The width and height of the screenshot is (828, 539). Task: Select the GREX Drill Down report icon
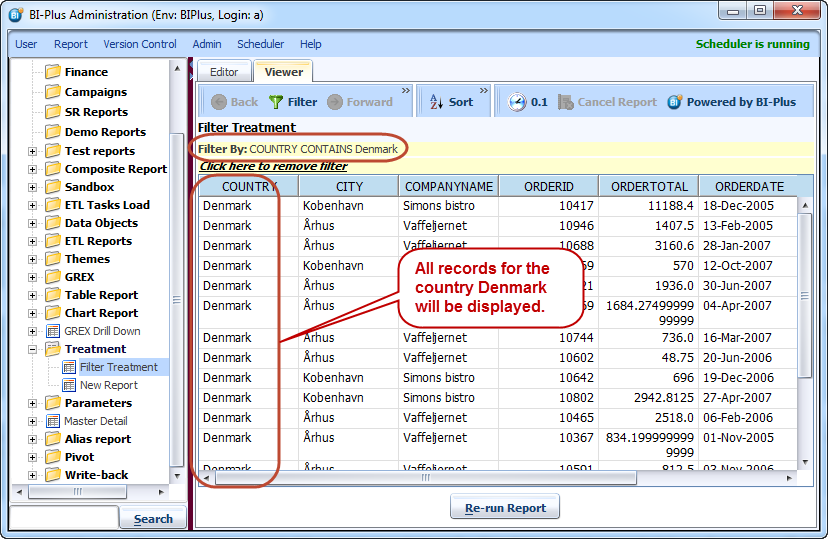tap(54, 331)
